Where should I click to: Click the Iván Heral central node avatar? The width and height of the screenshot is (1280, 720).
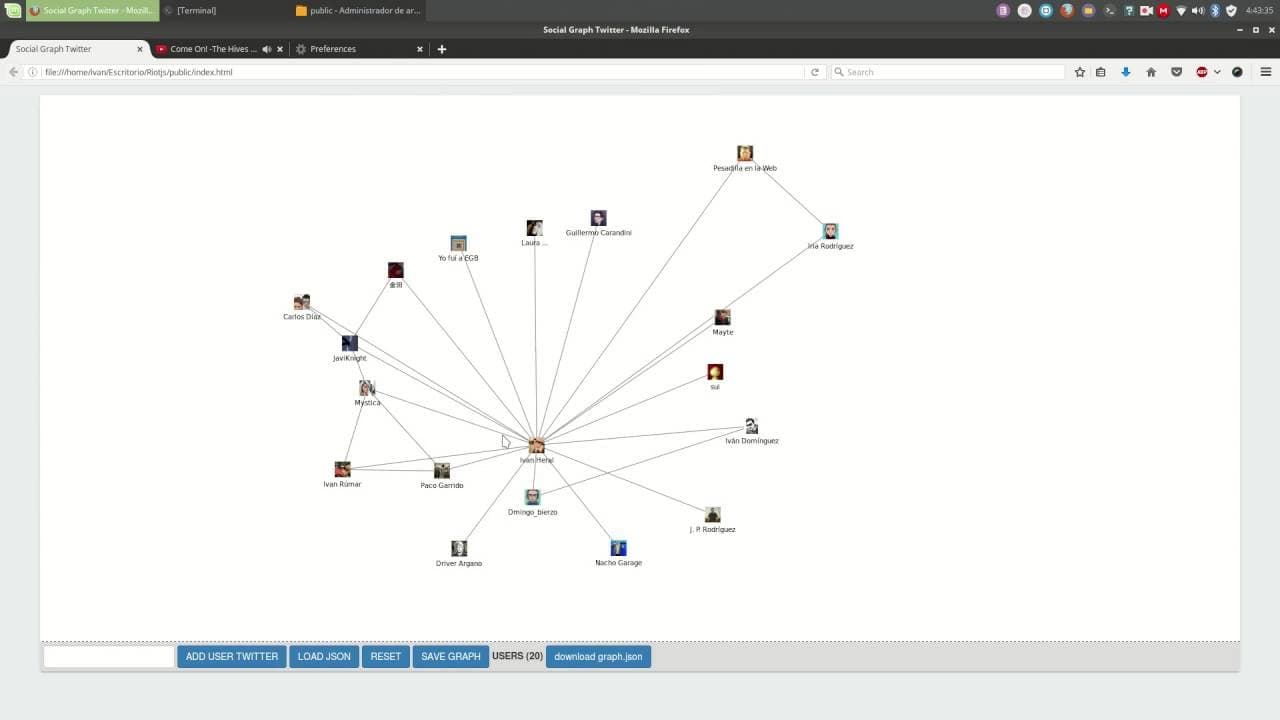[537, 445]
